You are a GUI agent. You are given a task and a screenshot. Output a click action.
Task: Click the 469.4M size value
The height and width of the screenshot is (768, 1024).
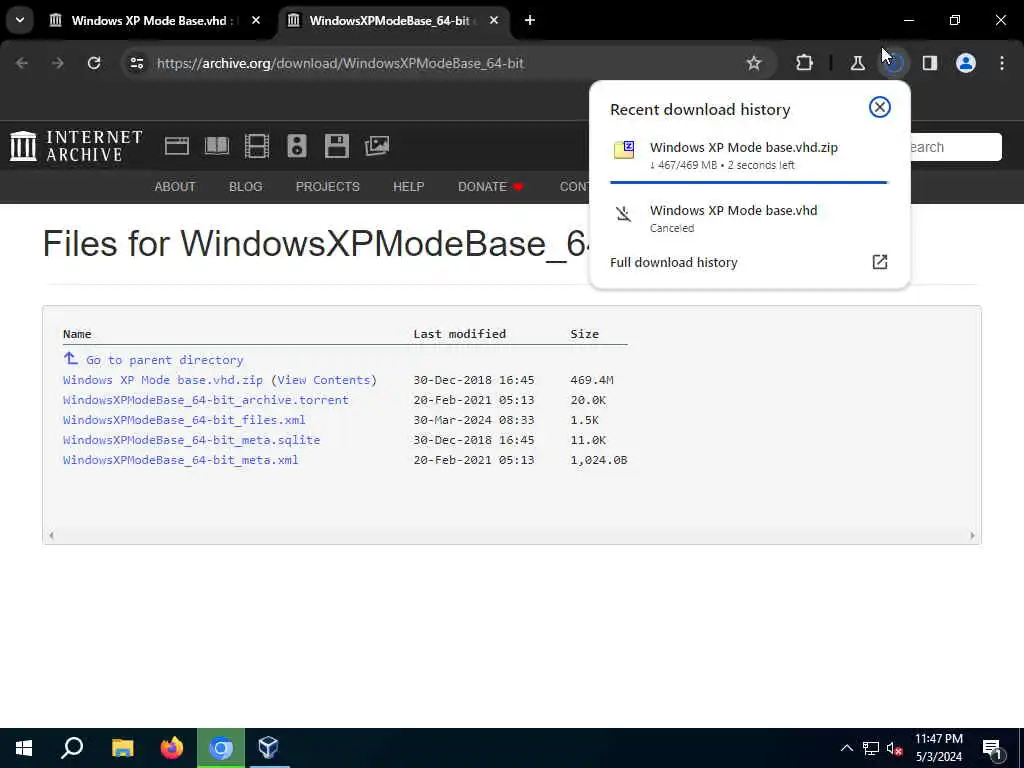pos(592,380)
